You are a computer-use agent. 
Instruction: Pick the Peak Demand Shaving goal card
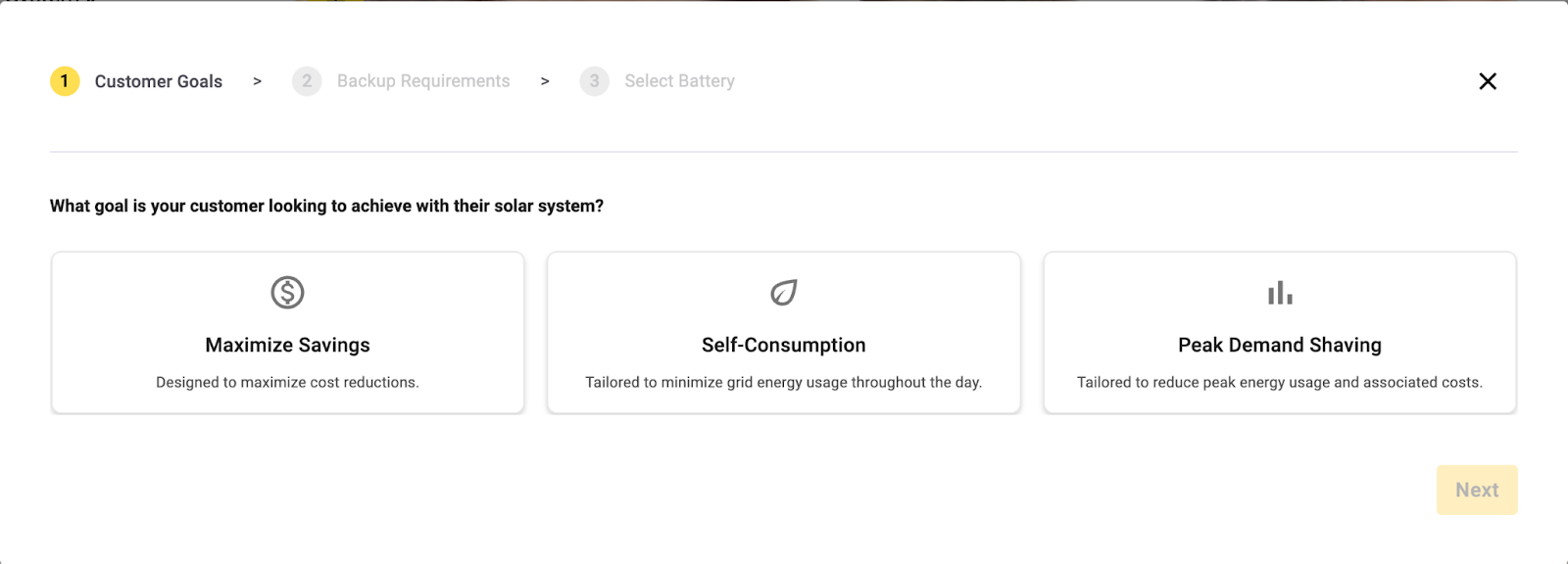point(1280,333)
